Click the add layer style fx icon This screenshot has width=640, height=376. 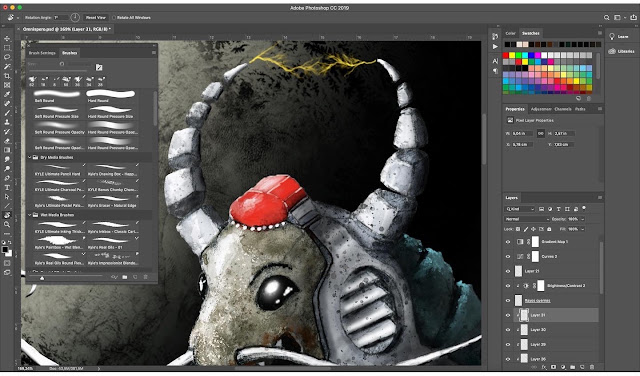(x=544, y=367)
